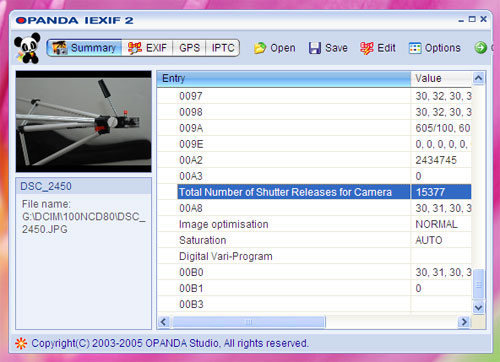Minimize the OPANDA IEXIF window

(x=461, y=20)
